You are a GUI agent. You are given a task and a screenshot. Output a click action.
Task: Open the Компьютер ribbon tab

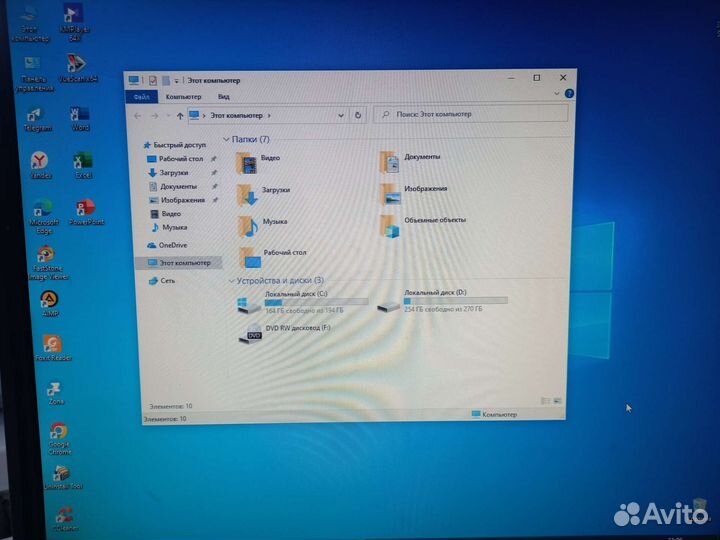point(183,97)
